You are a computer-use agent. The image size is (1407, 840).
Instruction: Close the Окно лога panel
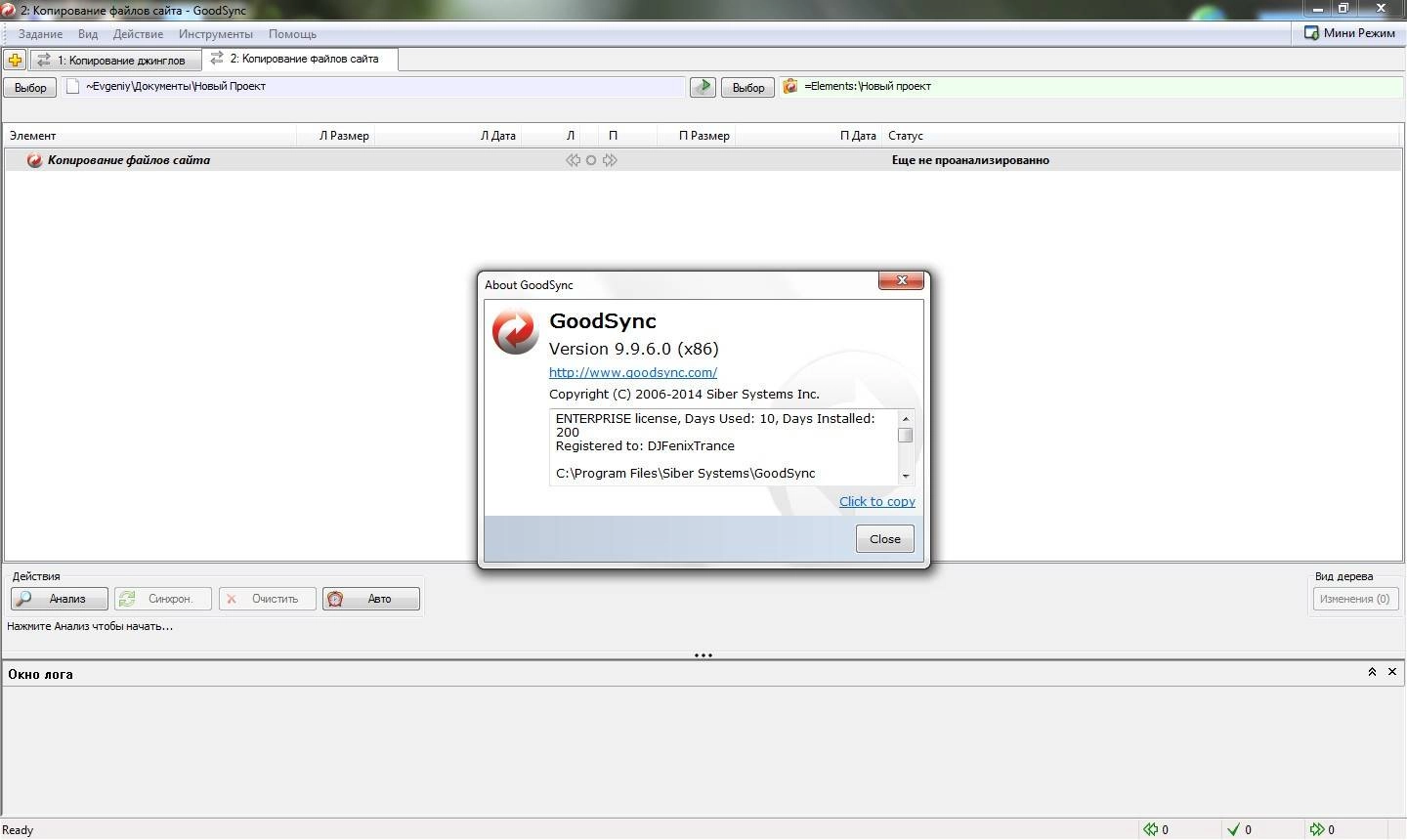tap(1392, 672)
